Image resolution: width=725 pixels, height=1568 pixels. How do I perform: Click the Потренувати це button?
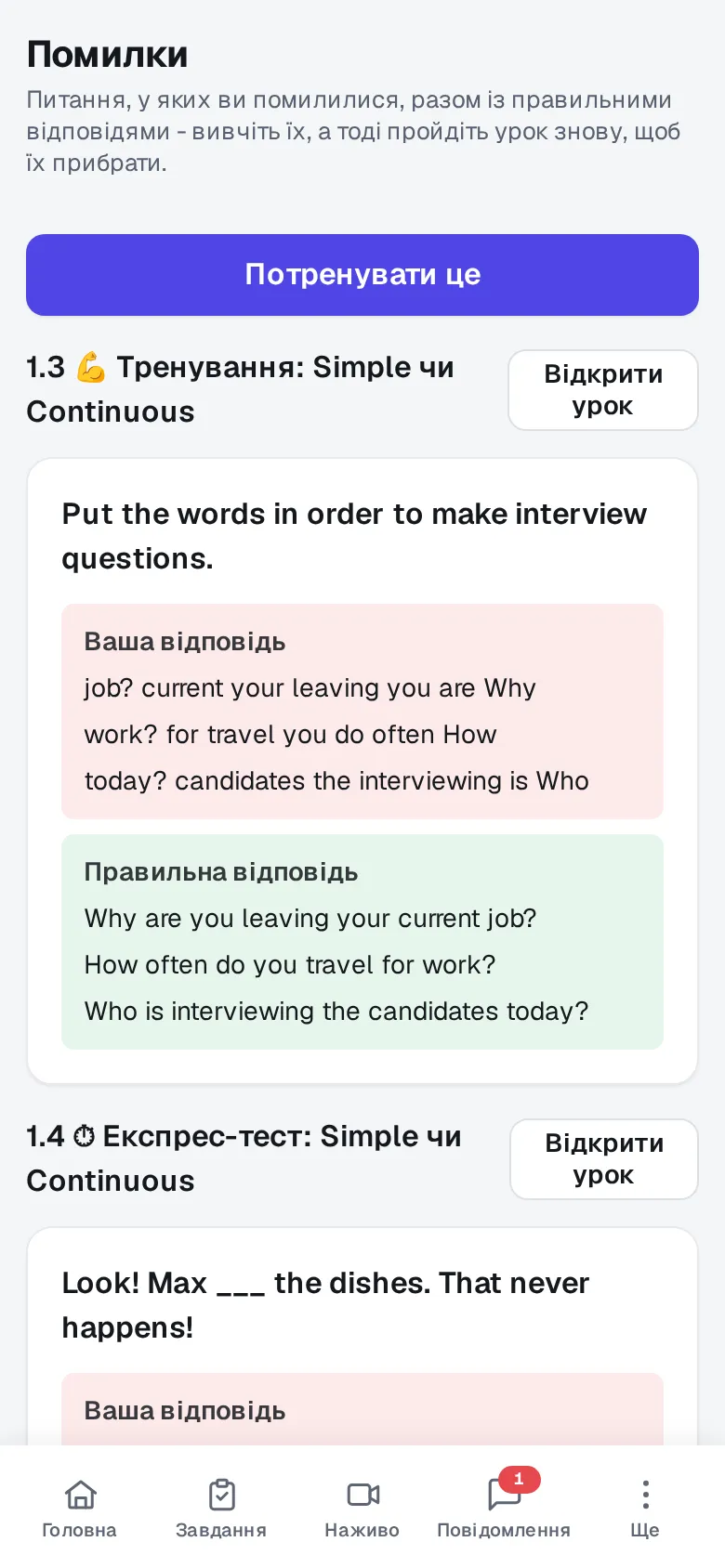[362, 275]
